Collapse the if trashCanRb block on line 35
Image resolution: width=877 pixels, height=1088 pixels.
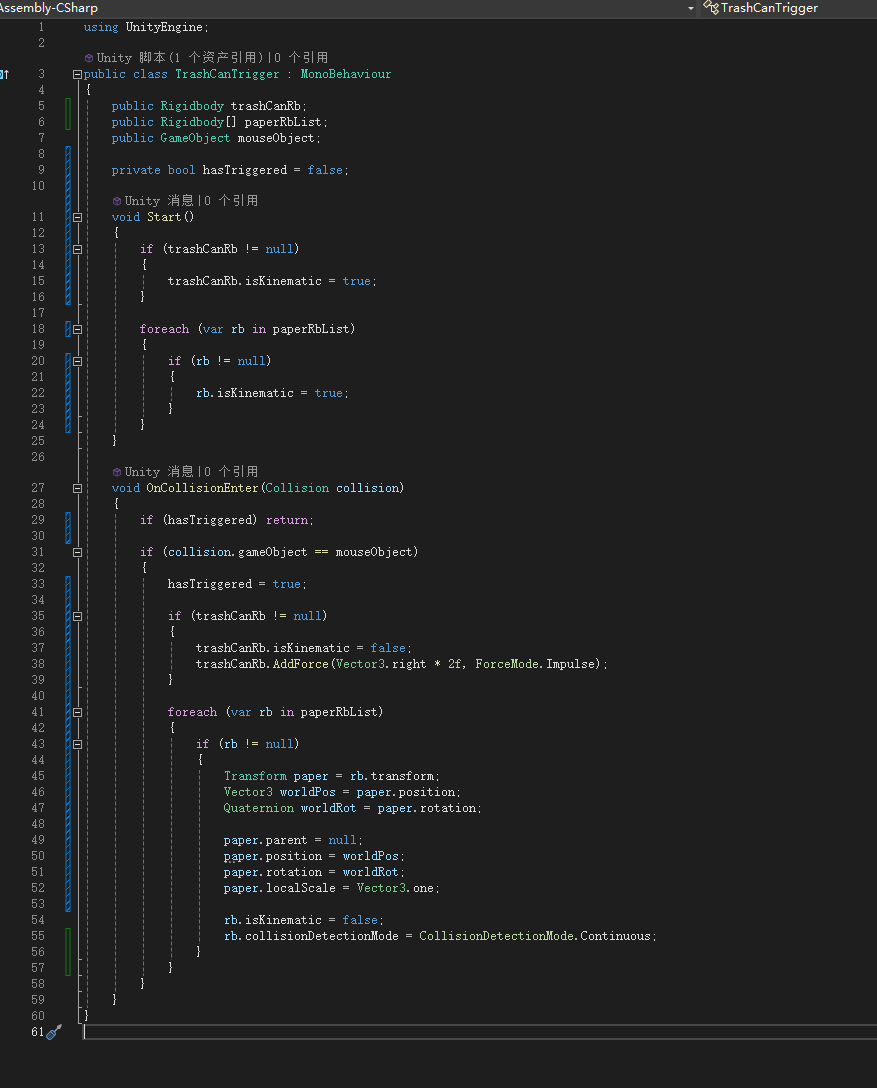[77, 616]
